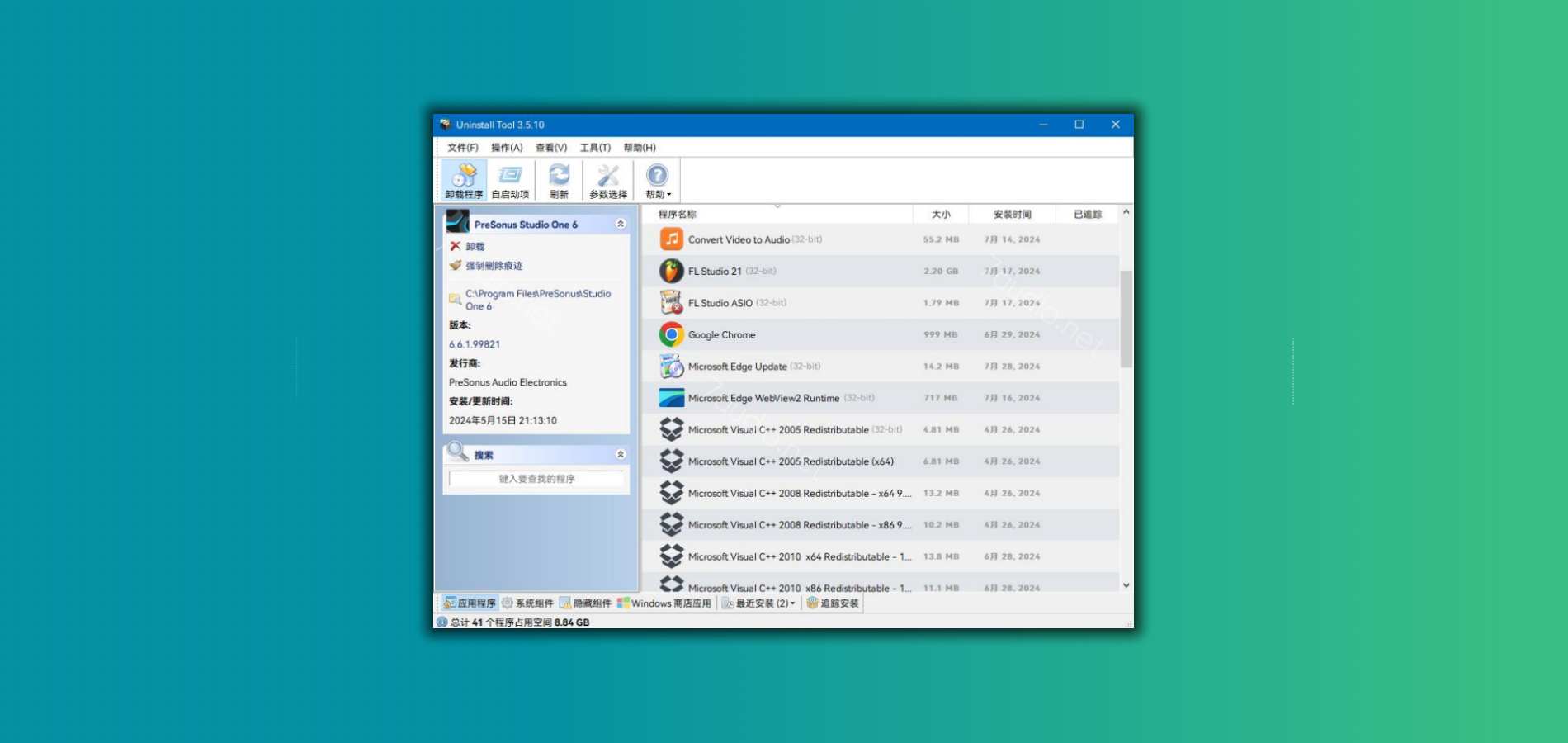Screen dimensions: 1568x743
Task: Open the 查看(V) menu
Action: pyautogui.click(x=551, y=148)
